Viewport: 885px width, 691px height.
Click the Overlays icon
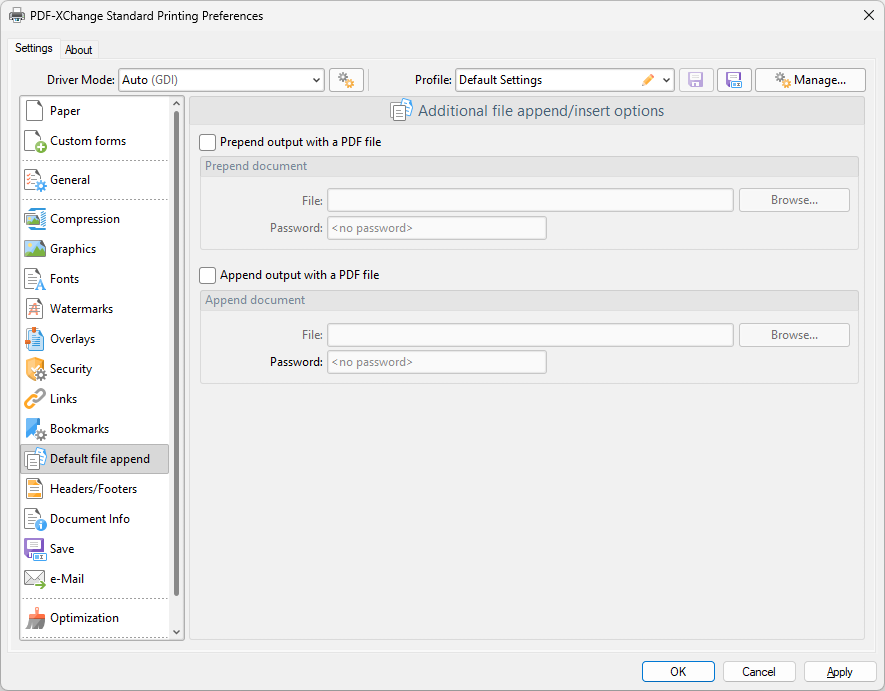[34, 339]
